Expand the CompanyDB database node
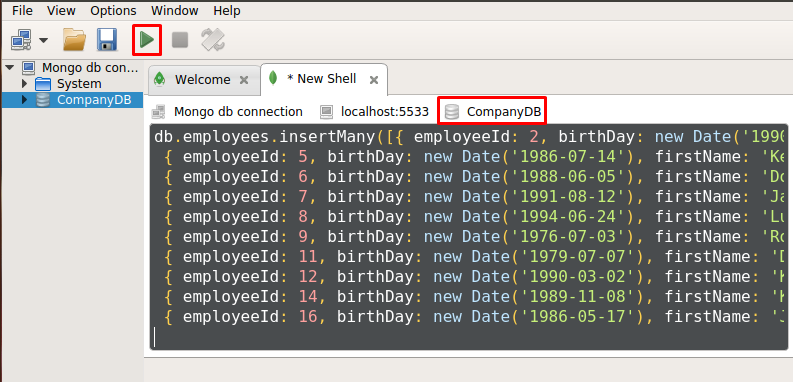The width and height of the screenshot is (793, 382). (24, 100)
